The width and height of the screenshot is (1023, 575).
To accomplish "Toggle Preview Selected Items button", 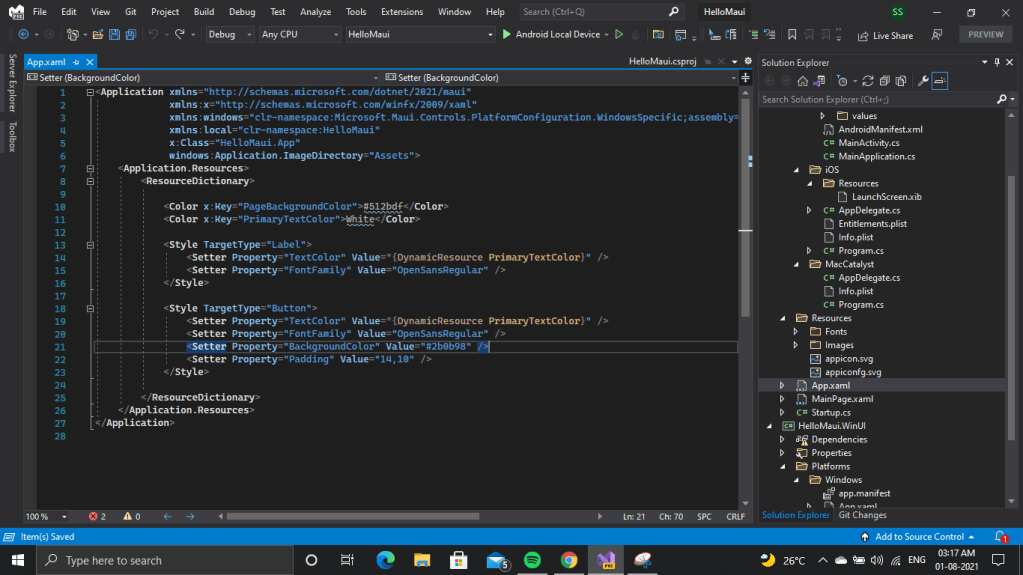I will click(x=941, y=81).
